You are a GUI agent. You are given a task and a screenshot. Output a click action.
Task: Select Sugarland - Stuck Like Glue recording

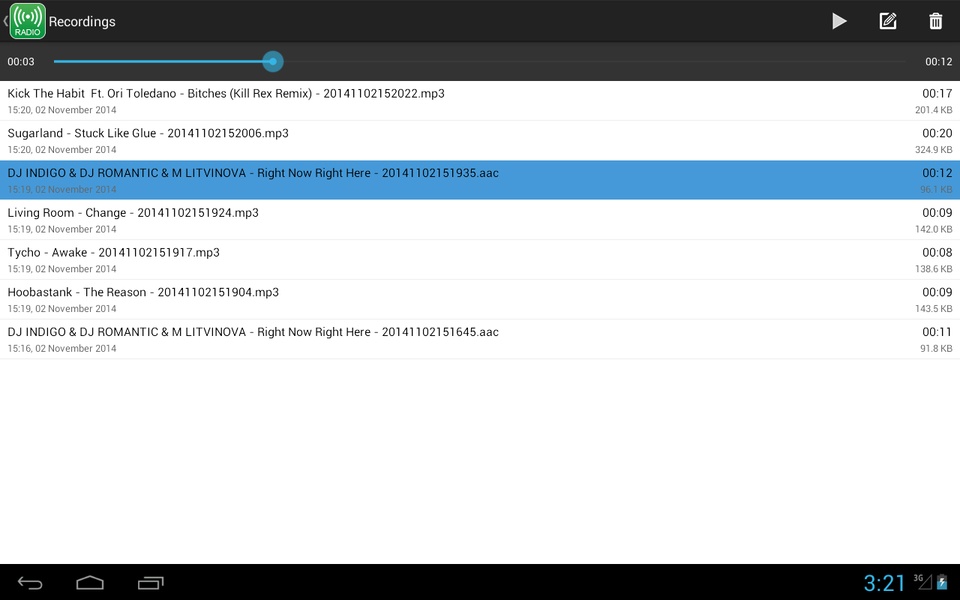(480, 141)
